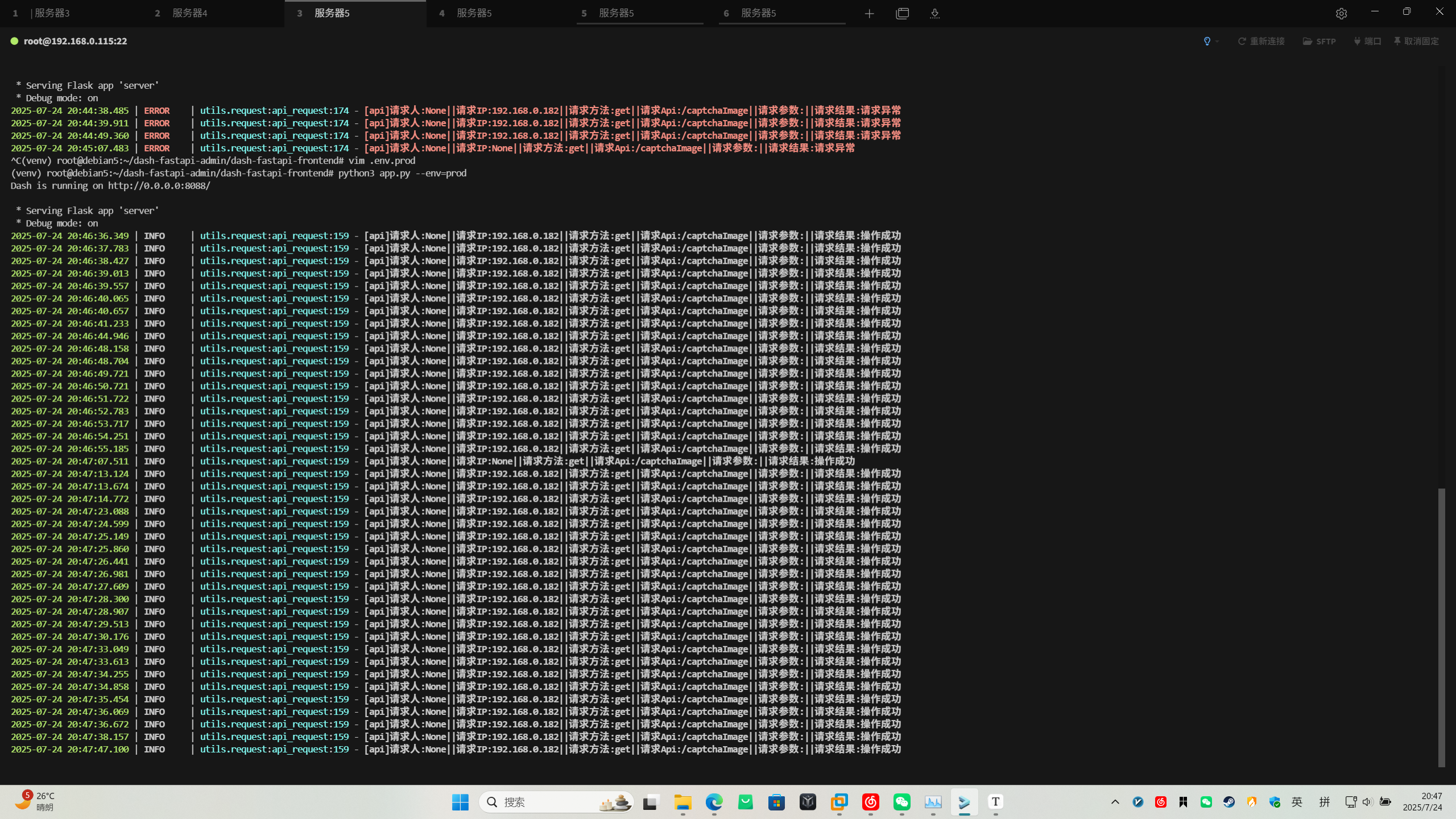
Task: Click the root@192.168.0.115:22 connection label
Action: (76, 41)
